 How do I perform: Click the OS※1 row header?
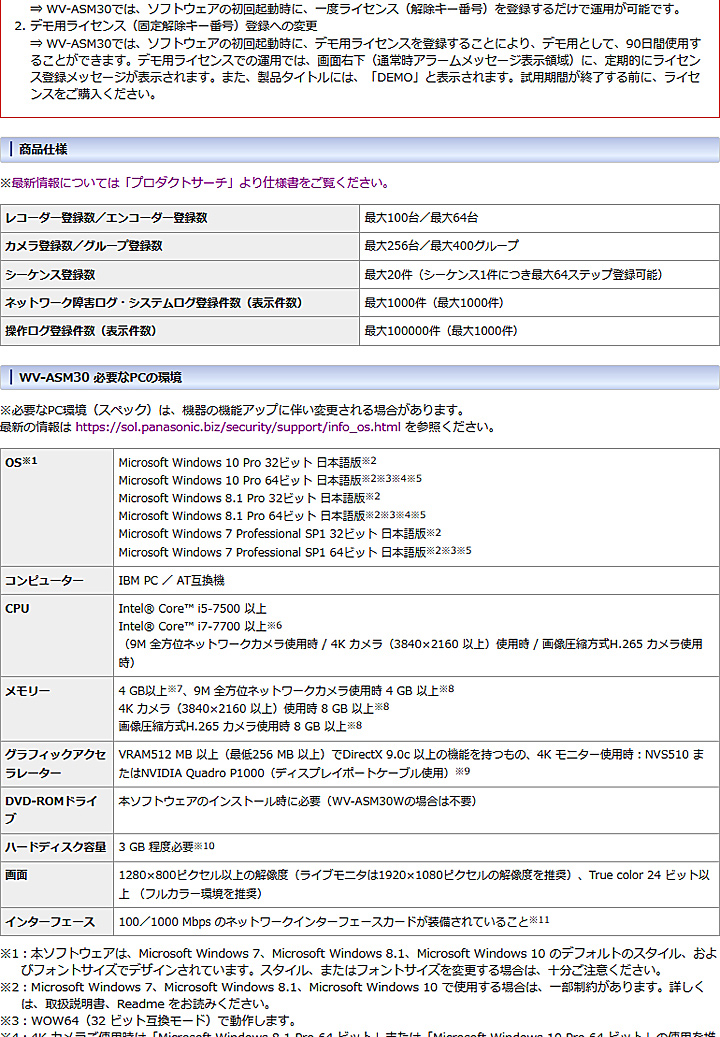(57, 507)
